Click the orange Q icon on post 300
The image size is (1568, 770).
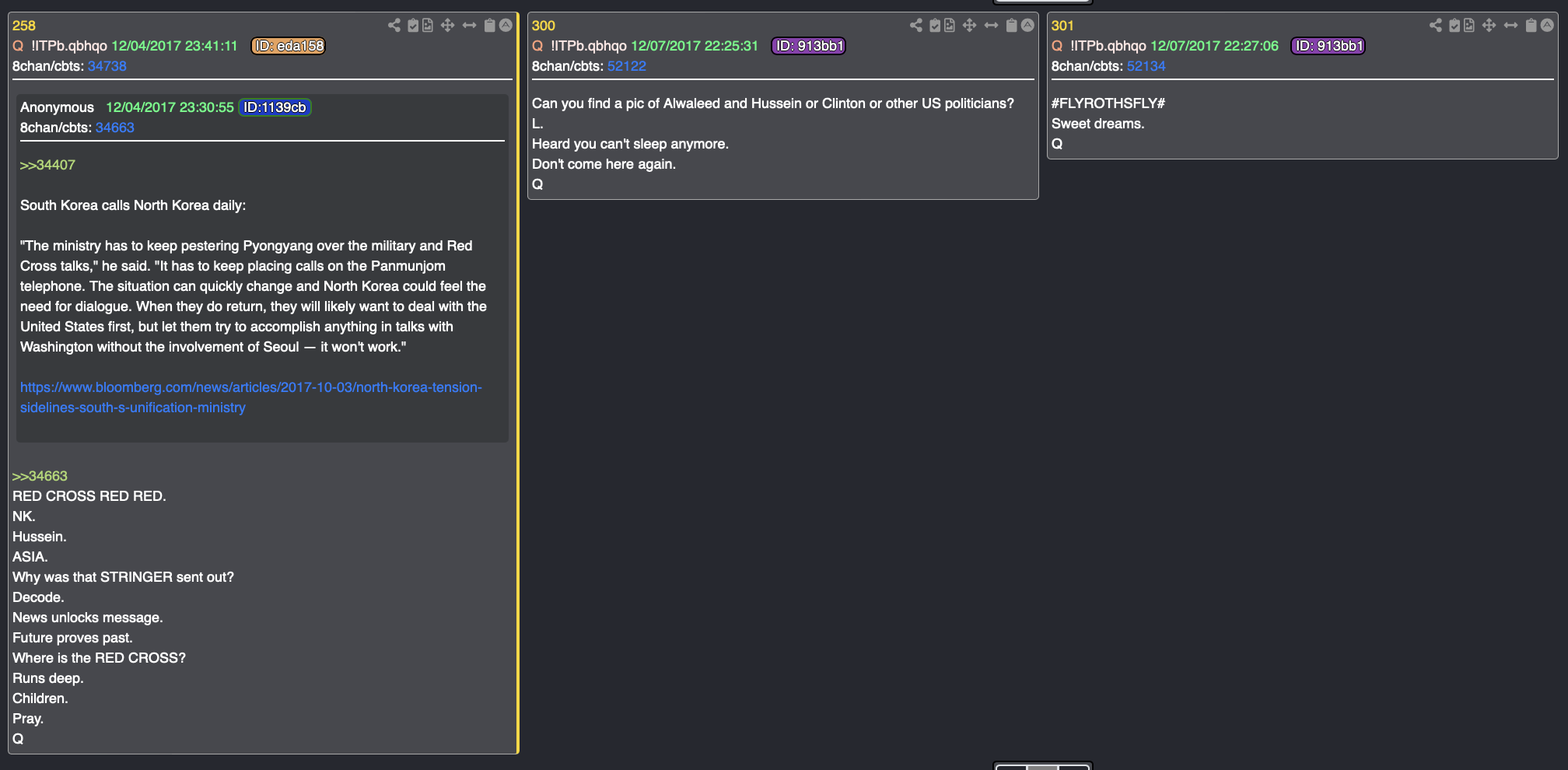click(x=537, y=46)
